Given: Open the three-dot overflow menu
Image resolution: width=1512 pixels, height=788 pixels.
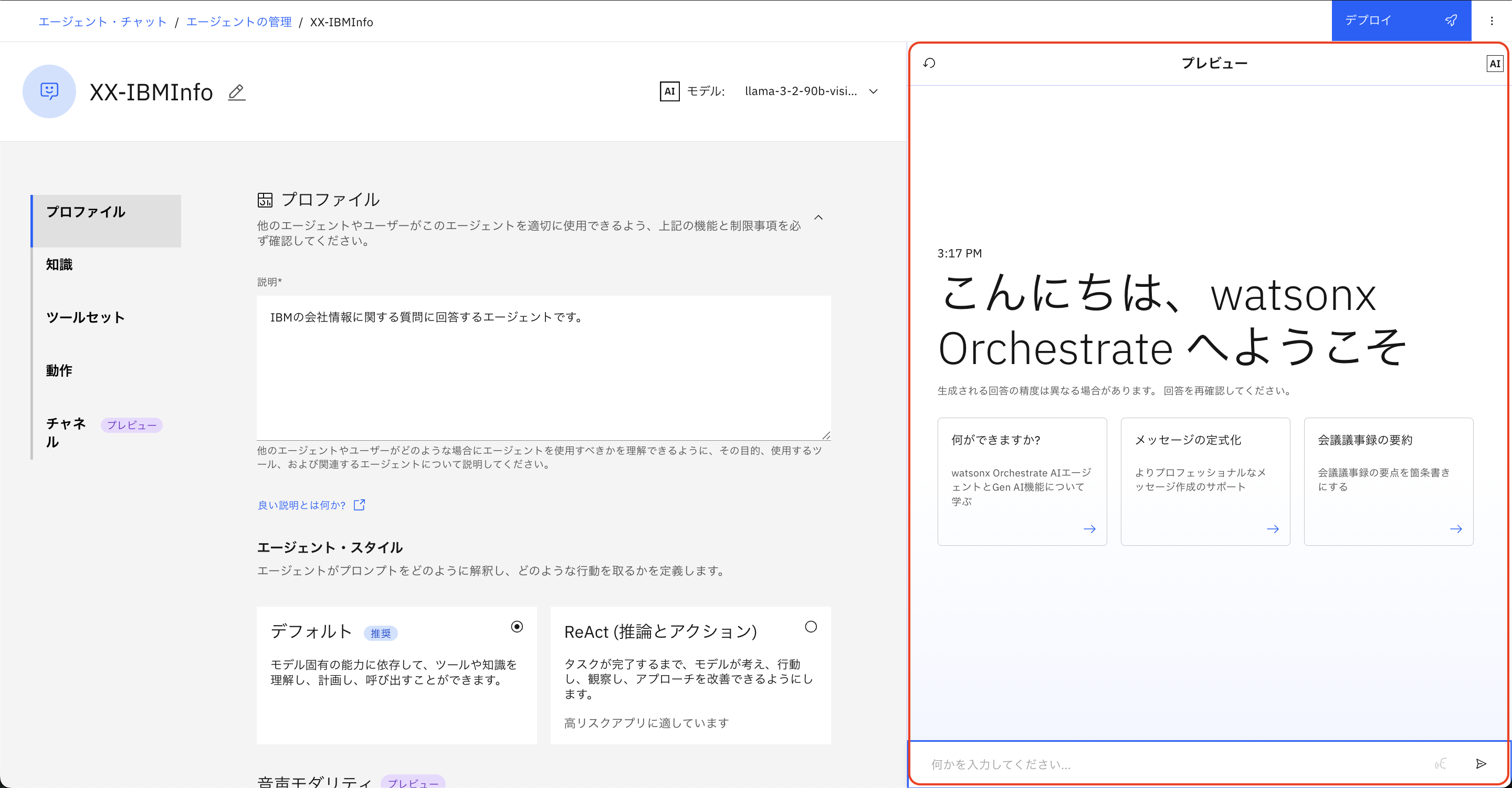Looking at the screenshot, I should point(1492,21).
